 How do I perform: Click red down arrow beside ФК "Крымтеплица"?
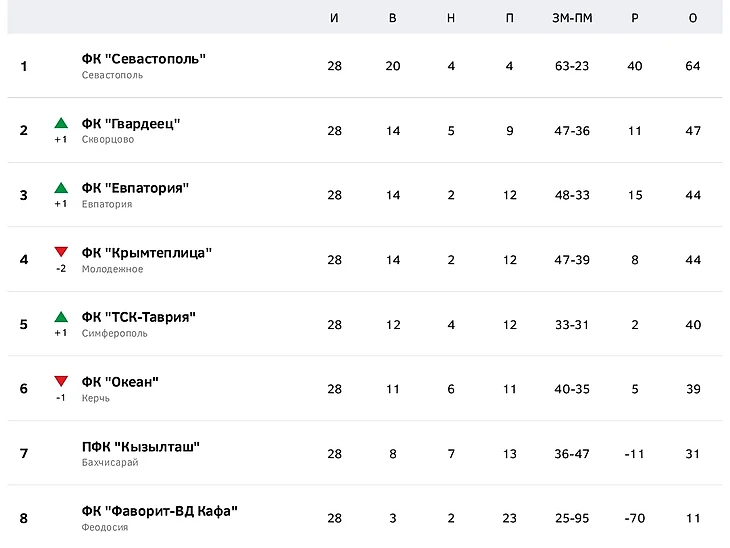pos(61,252)
